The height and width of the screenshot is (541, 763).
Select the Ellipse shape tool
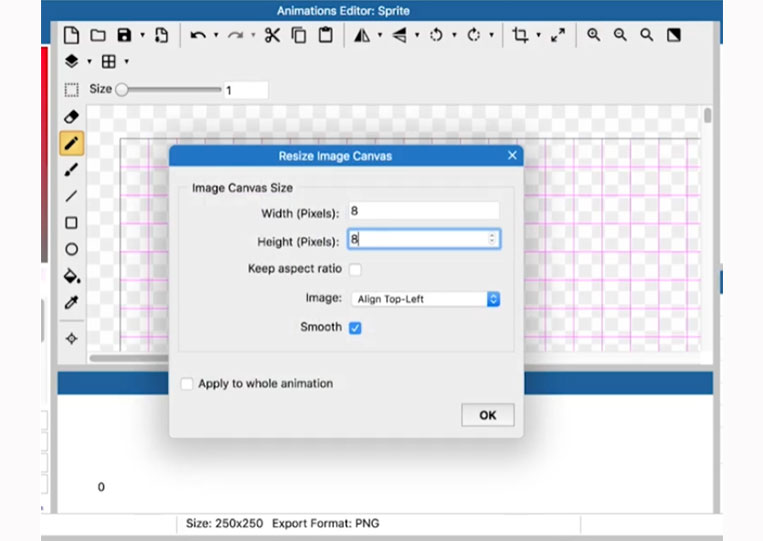click(x=72, y=249)
